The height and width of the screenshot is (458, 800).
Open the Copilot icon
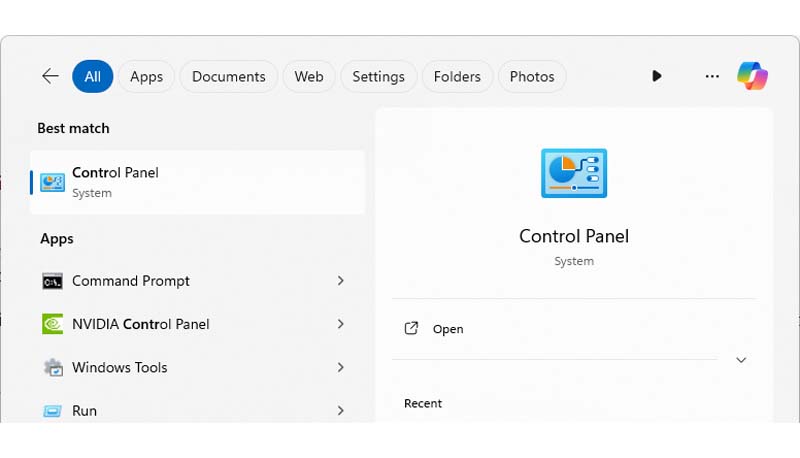pos(752,76)
